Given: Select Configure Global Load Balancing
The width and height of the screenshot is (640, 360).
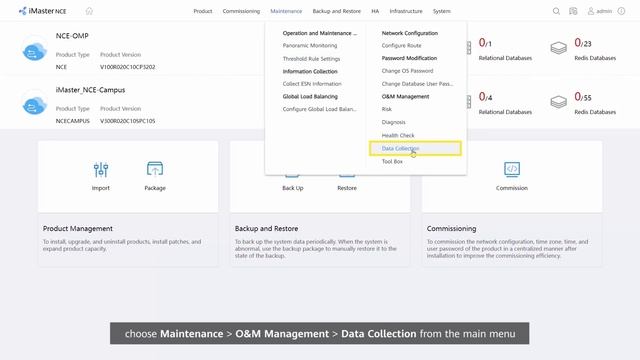Looking at the screenshot, I should click(x=319, y=109).
